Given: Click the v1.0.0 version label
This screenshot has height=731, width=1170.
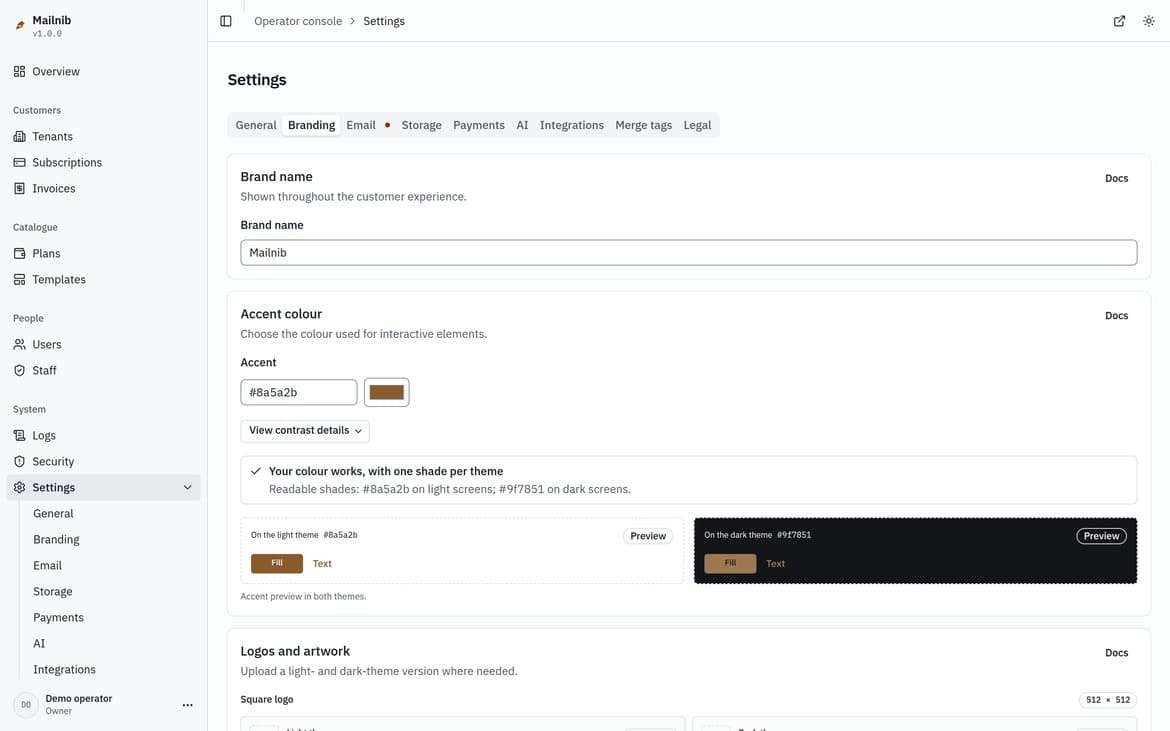Looking at the screenshot, I should click(x=47, y=34).
